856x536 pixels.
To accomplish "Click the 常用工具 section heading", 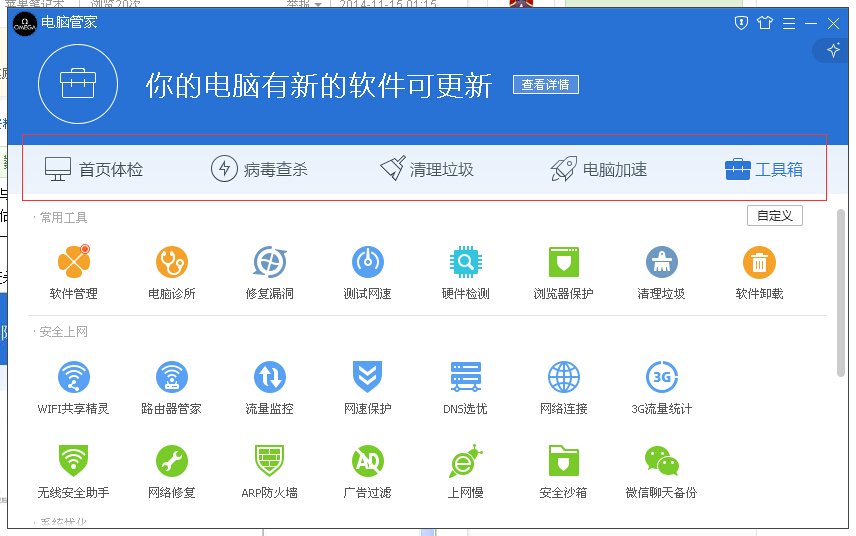I will click(x=63, y=218).
